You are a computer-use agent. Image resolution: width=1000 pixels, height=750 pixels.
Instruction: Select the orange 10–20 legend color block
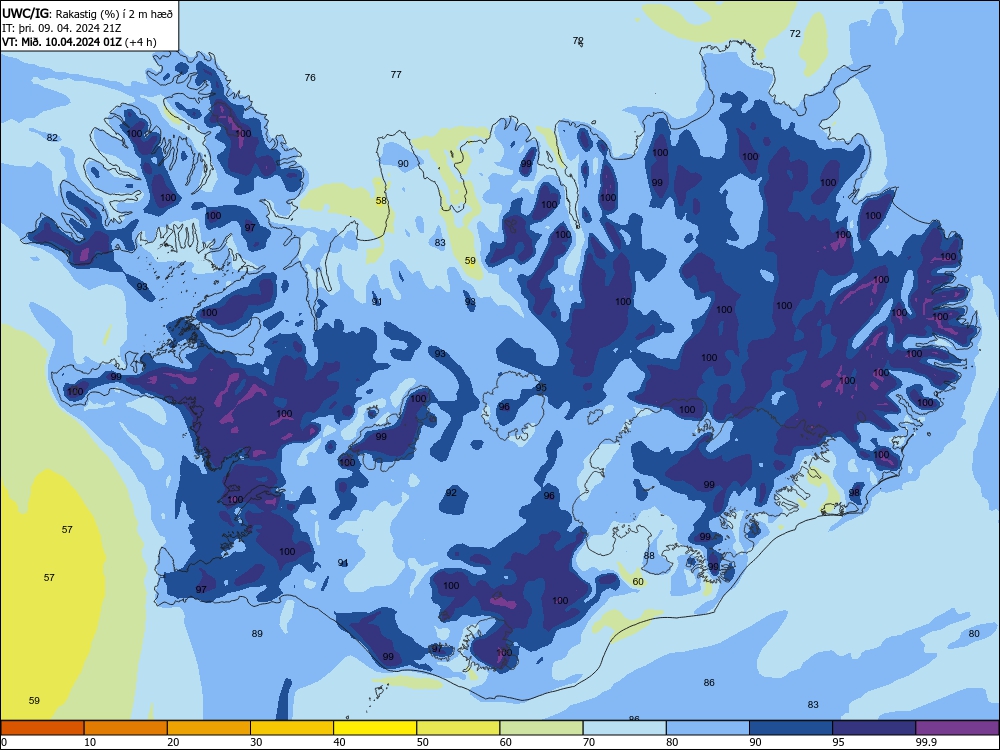coord(126,728)
